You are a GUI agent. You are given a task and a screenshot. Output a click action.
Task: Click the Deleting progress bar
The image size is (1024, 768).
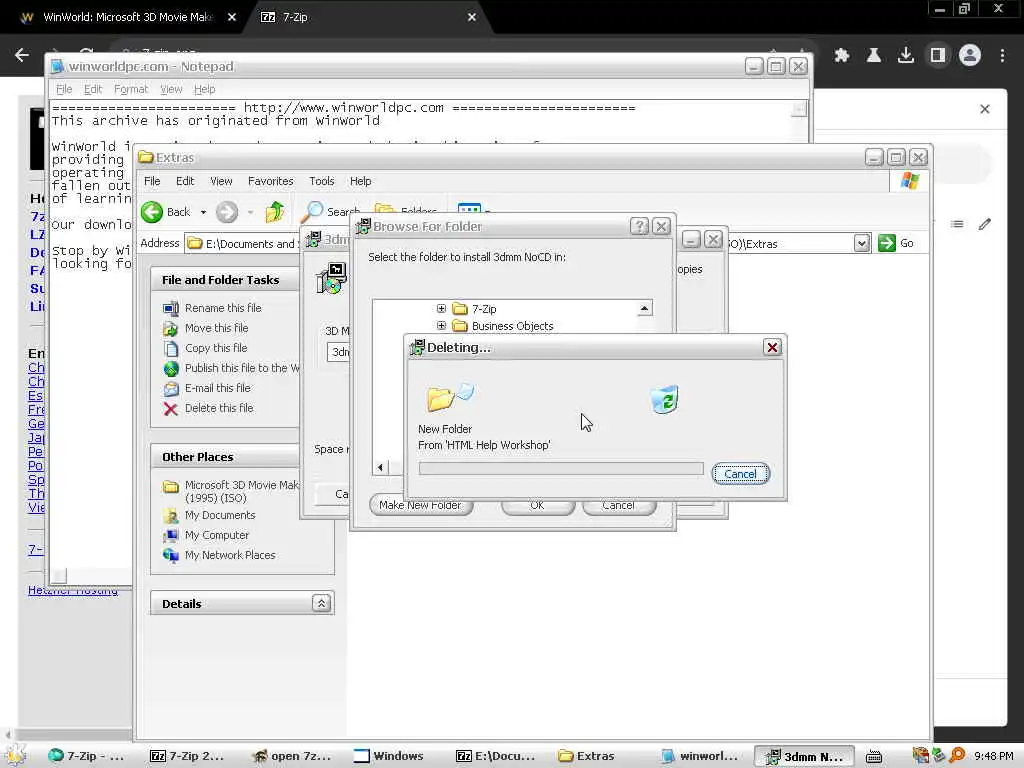point(561,468)
